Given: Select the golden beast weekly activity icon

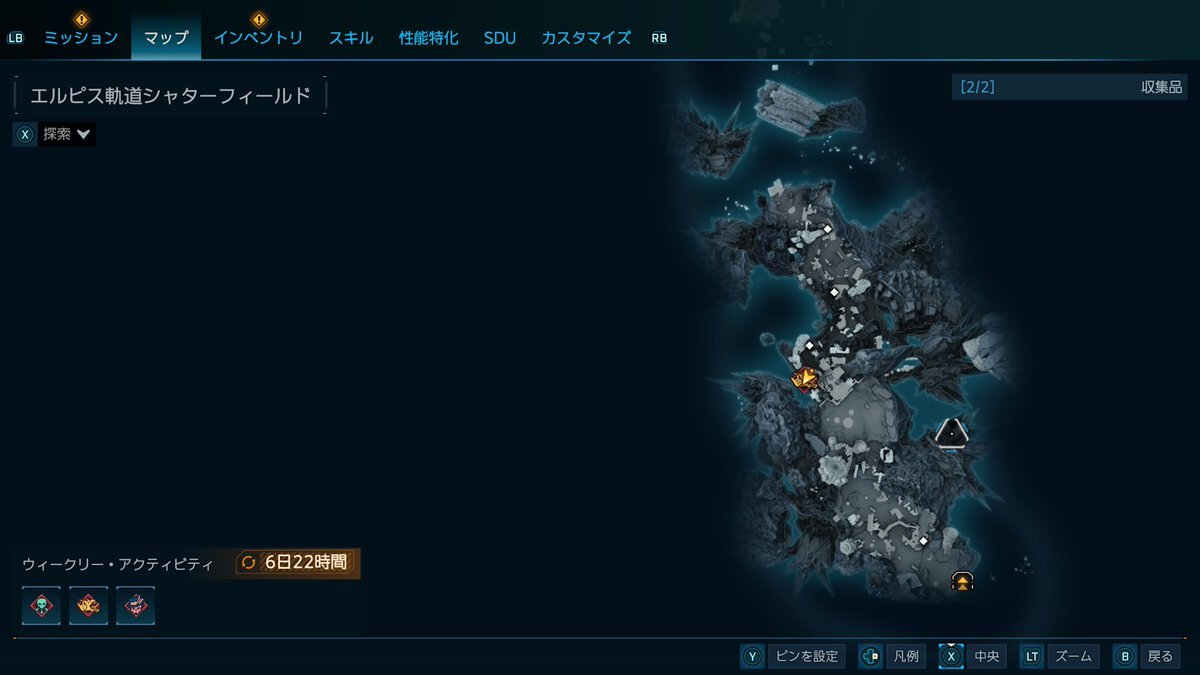Looking at the screenshot, I should (88, 606).
